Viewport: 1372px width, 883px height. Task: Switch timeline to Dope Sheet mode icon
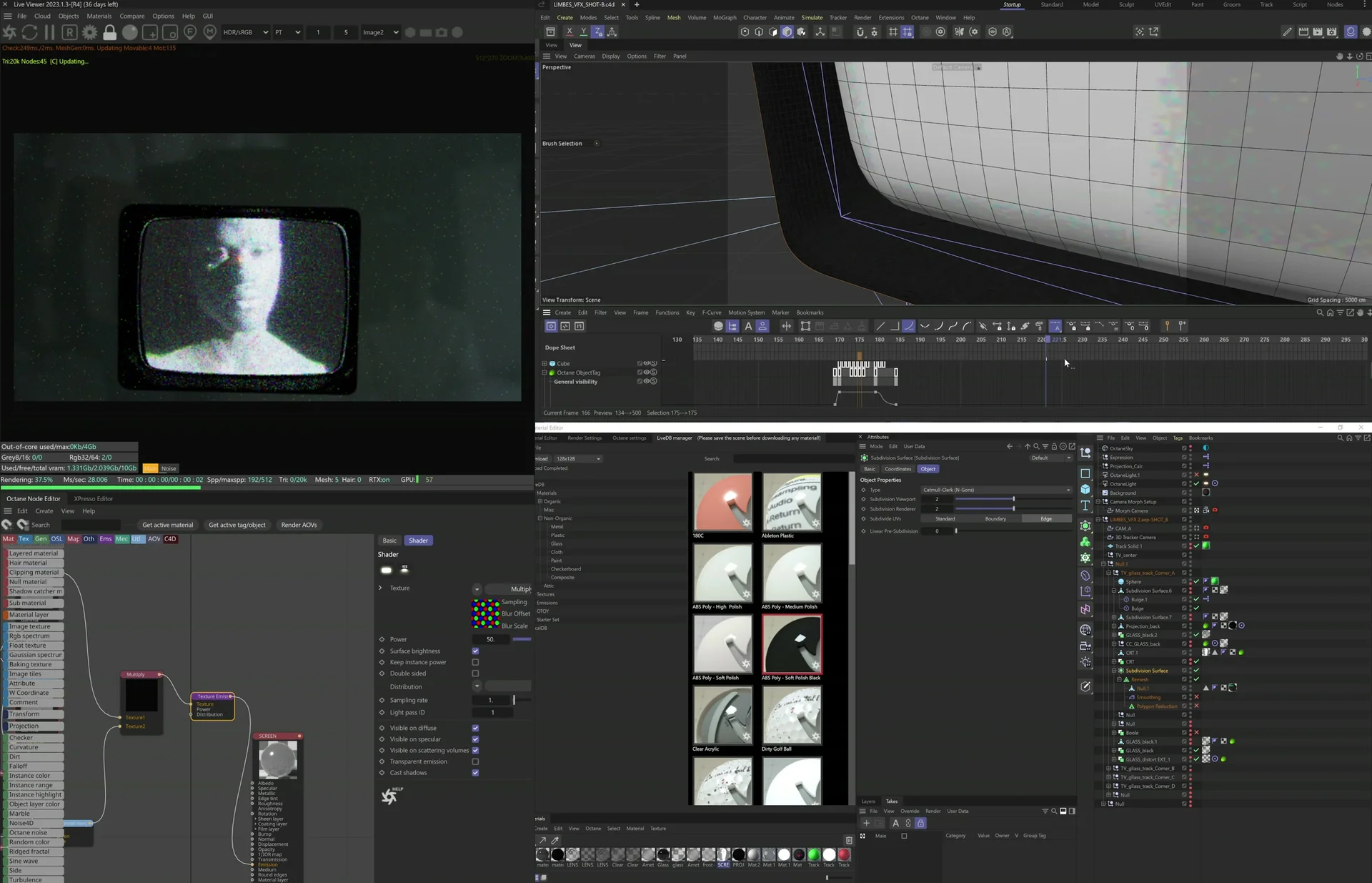[x=551, y=326]
